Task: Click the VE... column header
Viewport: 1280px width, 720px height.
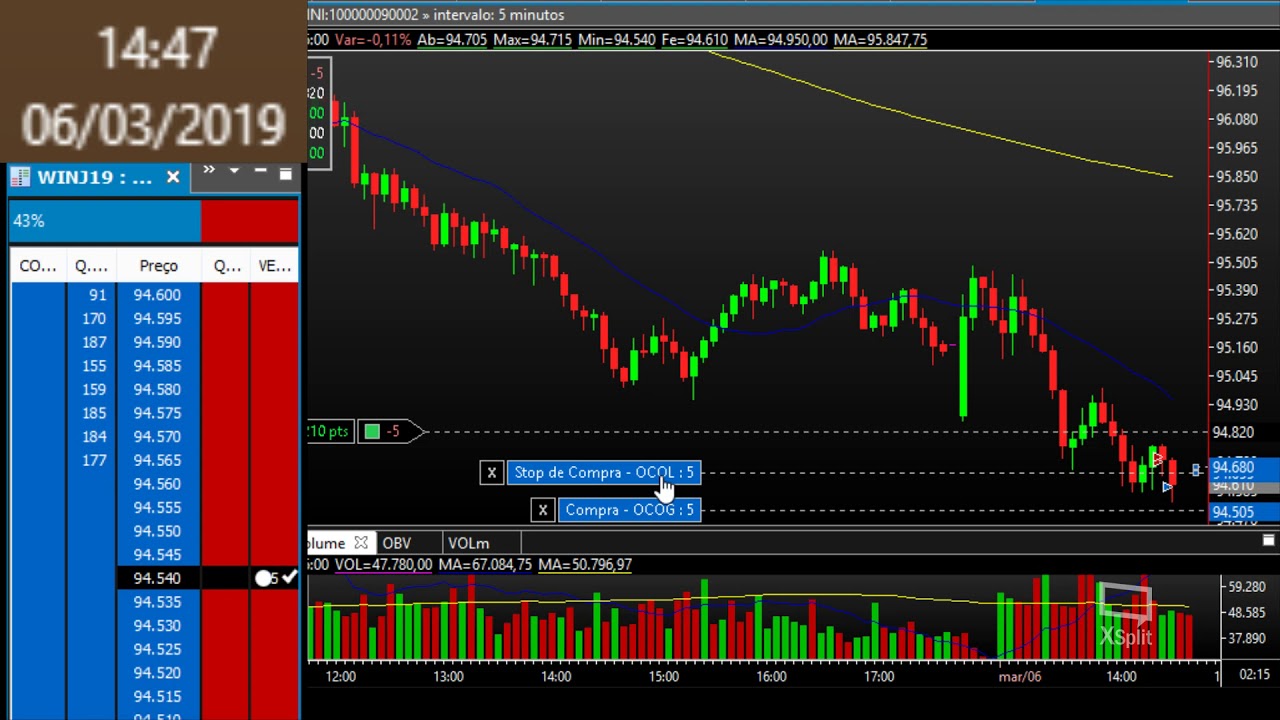Action: coord(274,266)
